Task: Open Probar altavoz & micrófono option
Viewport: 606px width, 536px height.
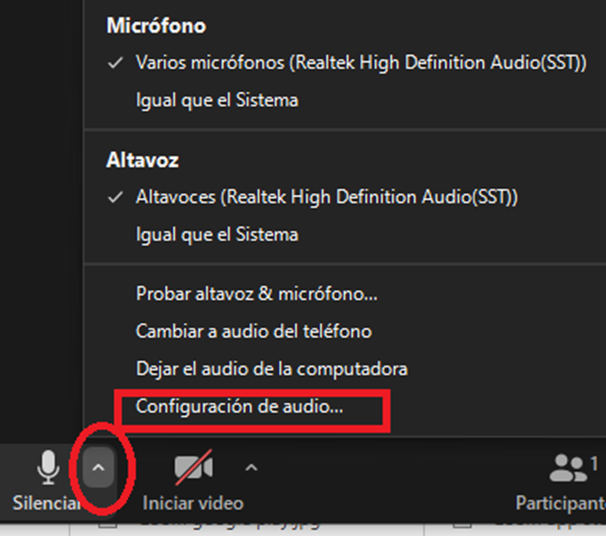Action: 257,294
